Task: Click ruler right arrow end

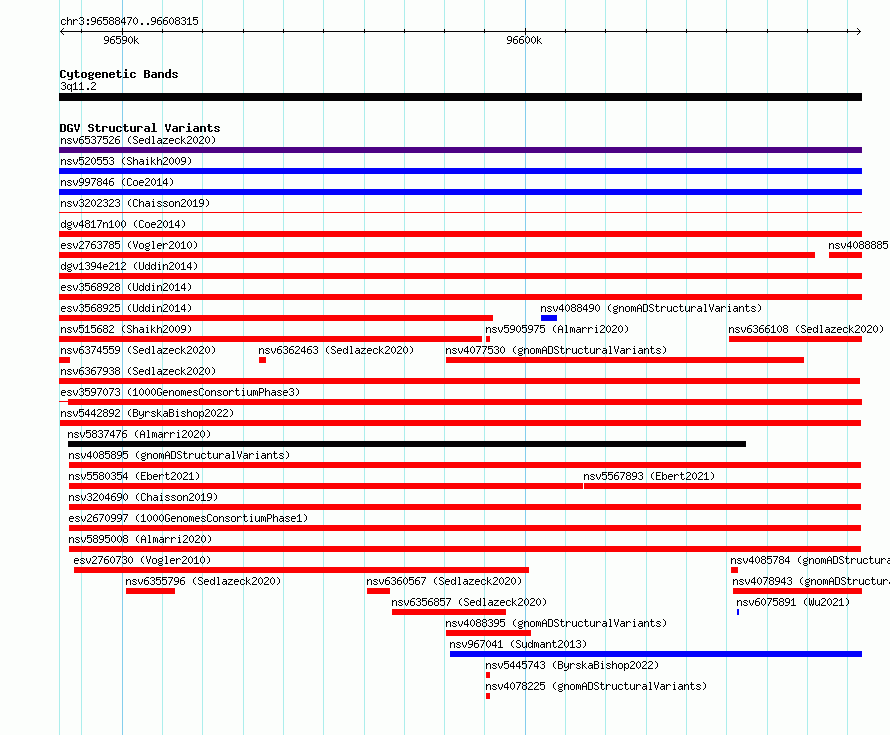Action: pyautogui.click(x=858, y=32)
